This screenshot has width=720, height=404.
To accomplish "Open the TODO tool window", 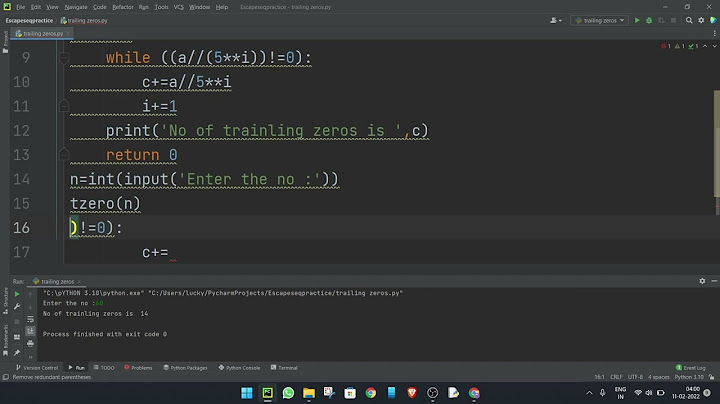I will pyautogui.click(x=104, y=368).
